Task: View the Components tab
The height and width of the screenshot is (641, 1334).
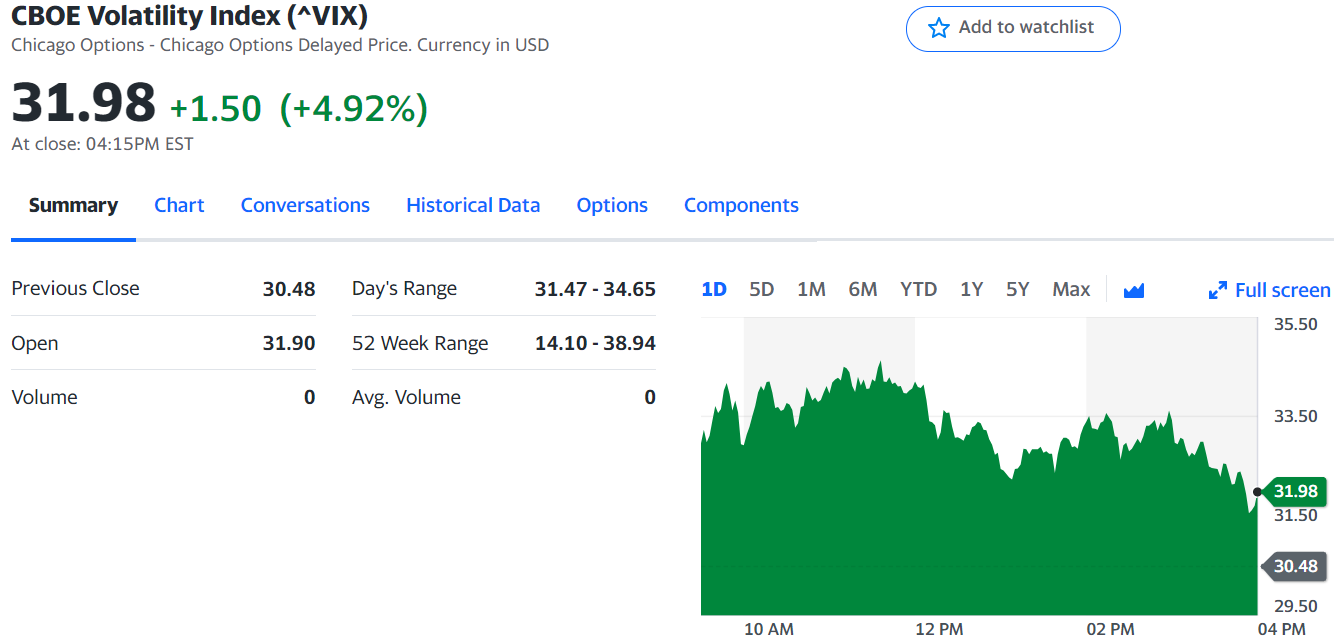Action: (x=741, y=205)
